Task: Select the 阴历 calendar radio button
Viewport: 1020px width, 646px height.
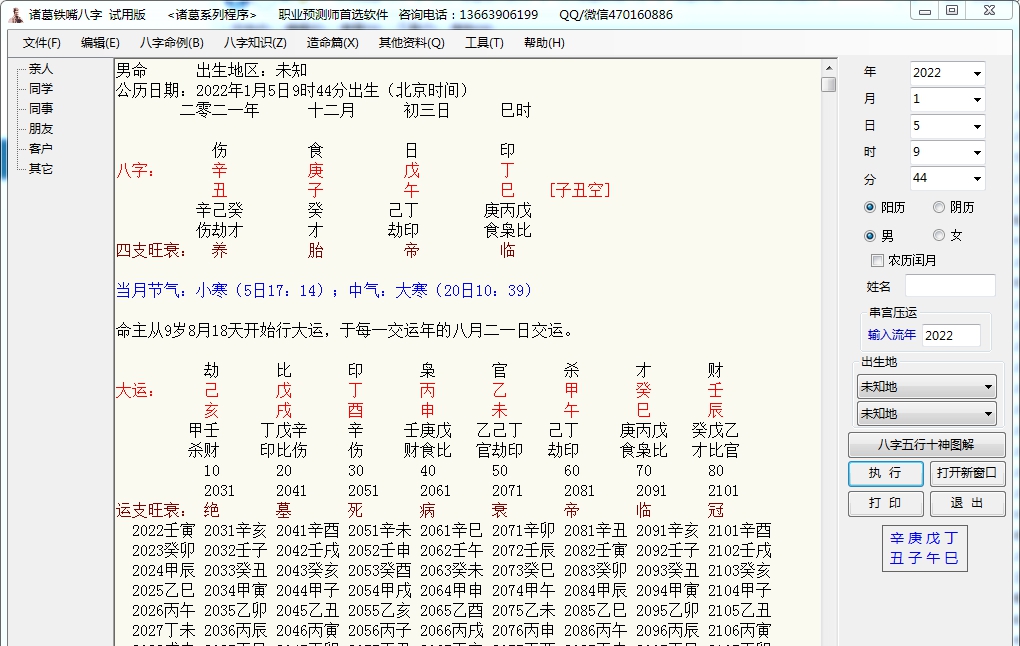Action: tap(937, 207)
